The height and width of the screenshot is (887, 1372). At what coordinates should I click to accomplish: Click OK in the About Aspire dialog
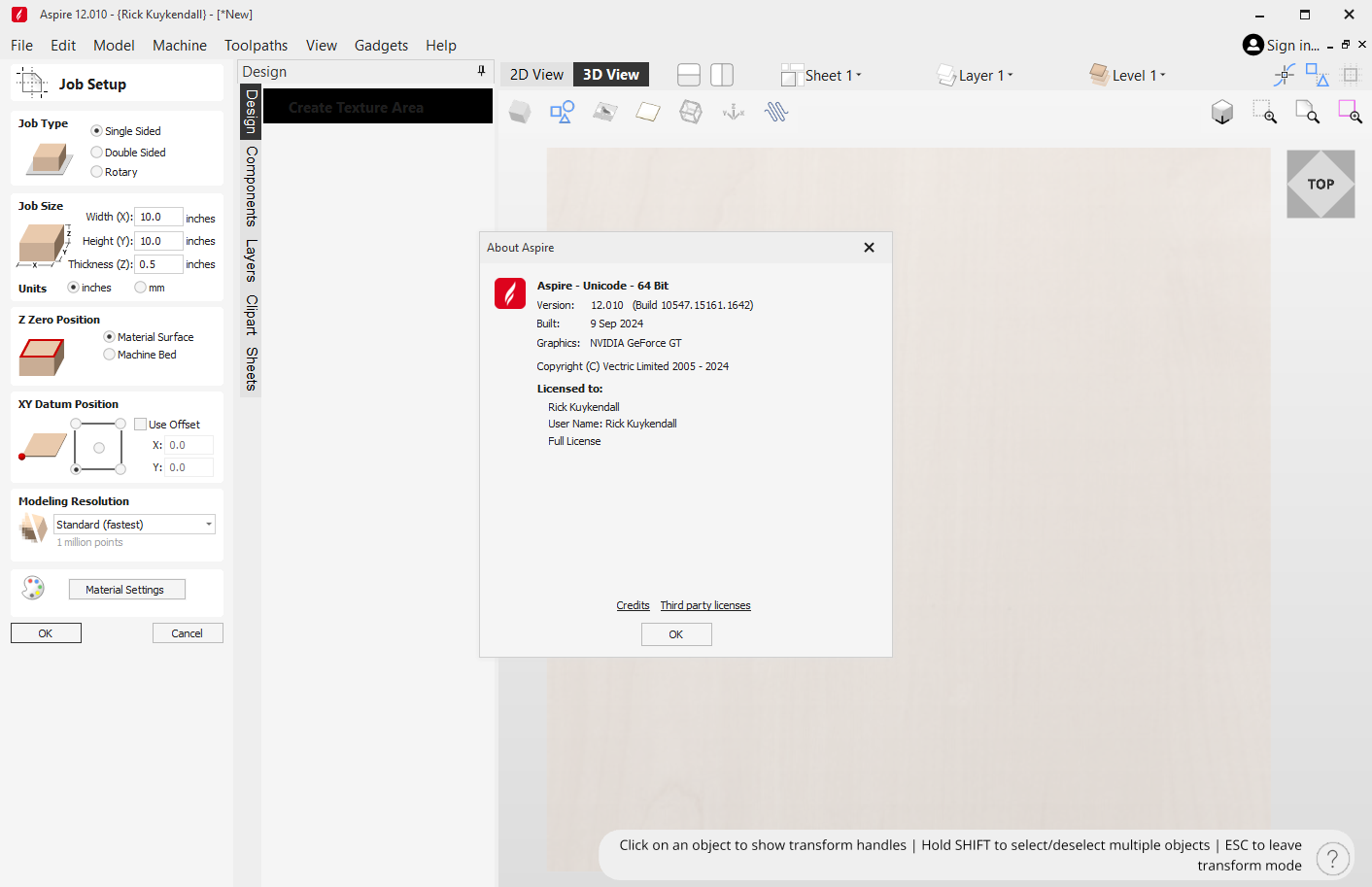[676, 634]
